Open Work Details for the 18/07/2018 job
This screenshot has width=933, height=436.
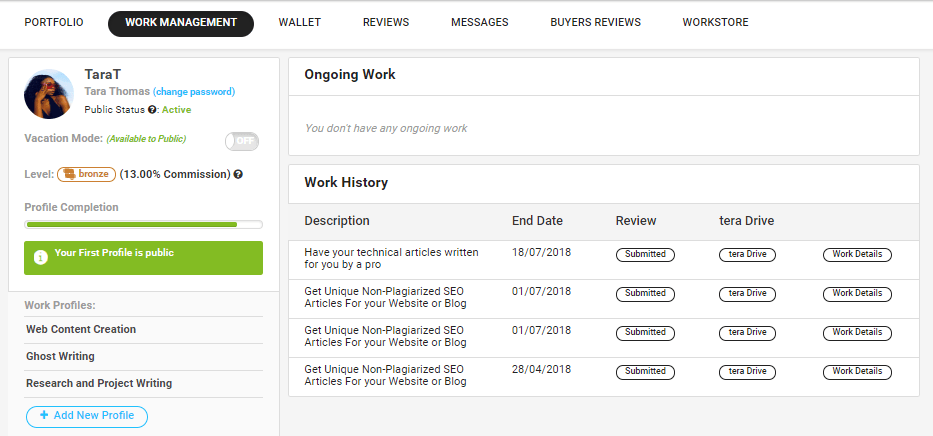(857, 254)
